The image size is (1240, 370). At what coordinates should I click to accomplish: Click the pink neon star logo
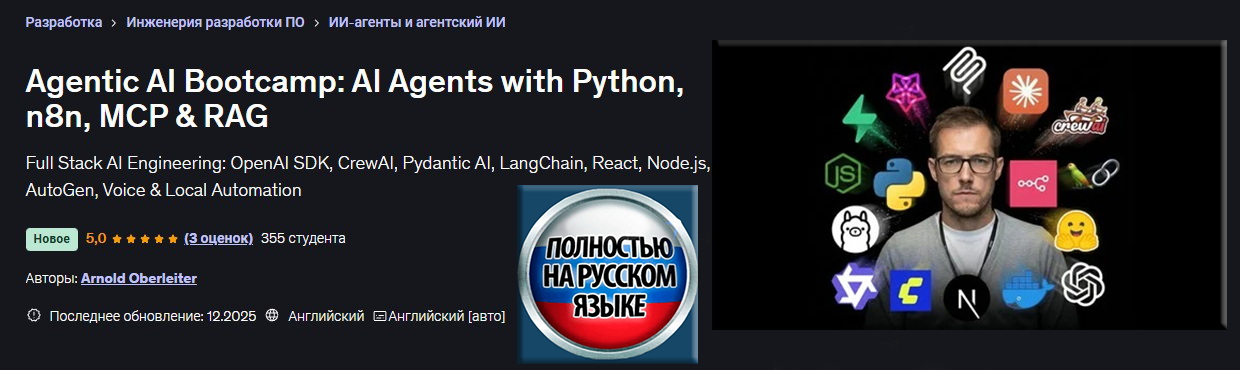906,91
